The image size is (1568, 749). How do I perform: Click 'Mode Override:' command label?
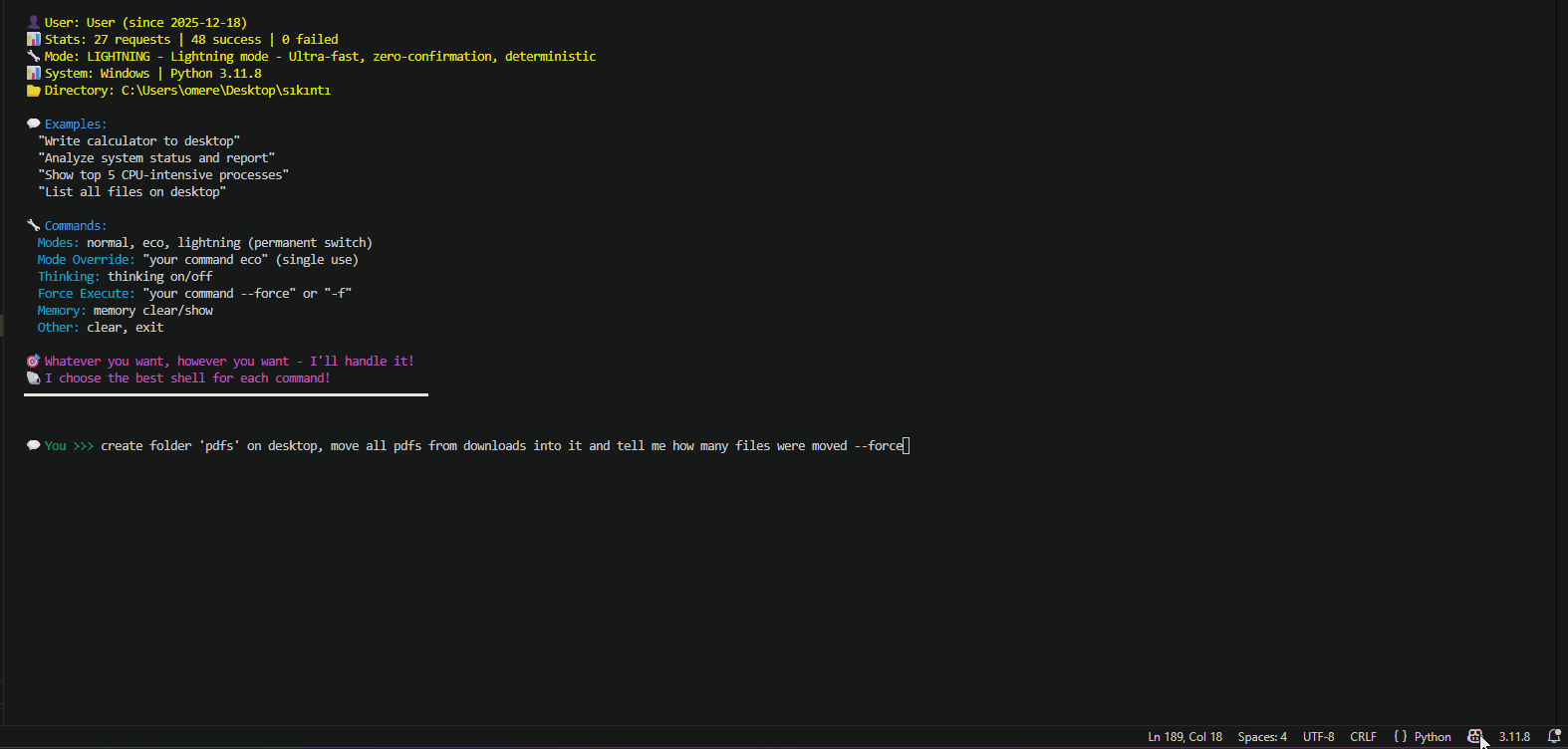pyautogui.click(x=87, y=260)
